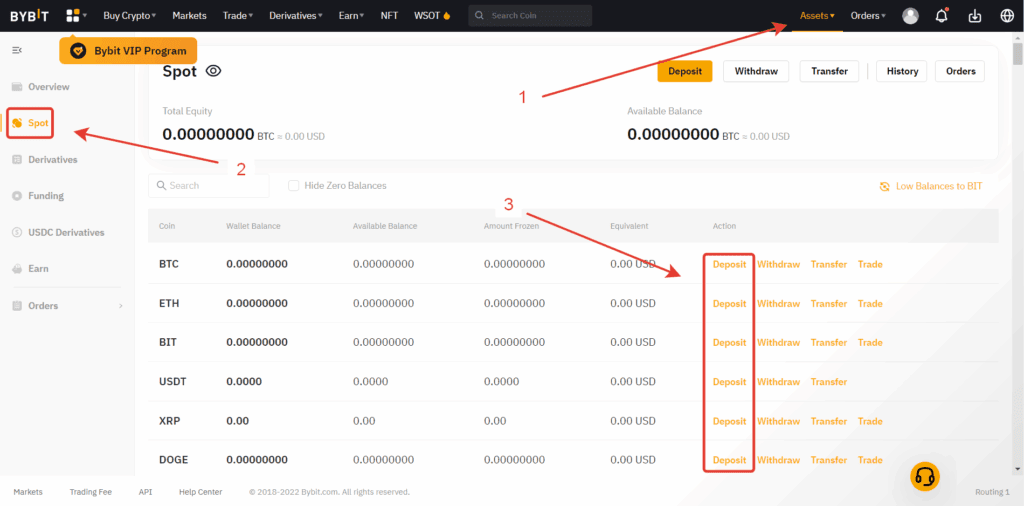Click the notification bell icon
Image resolution: width=1024 pixels, height=506 pixels.
pyautogui.click(x=941, y=16)
